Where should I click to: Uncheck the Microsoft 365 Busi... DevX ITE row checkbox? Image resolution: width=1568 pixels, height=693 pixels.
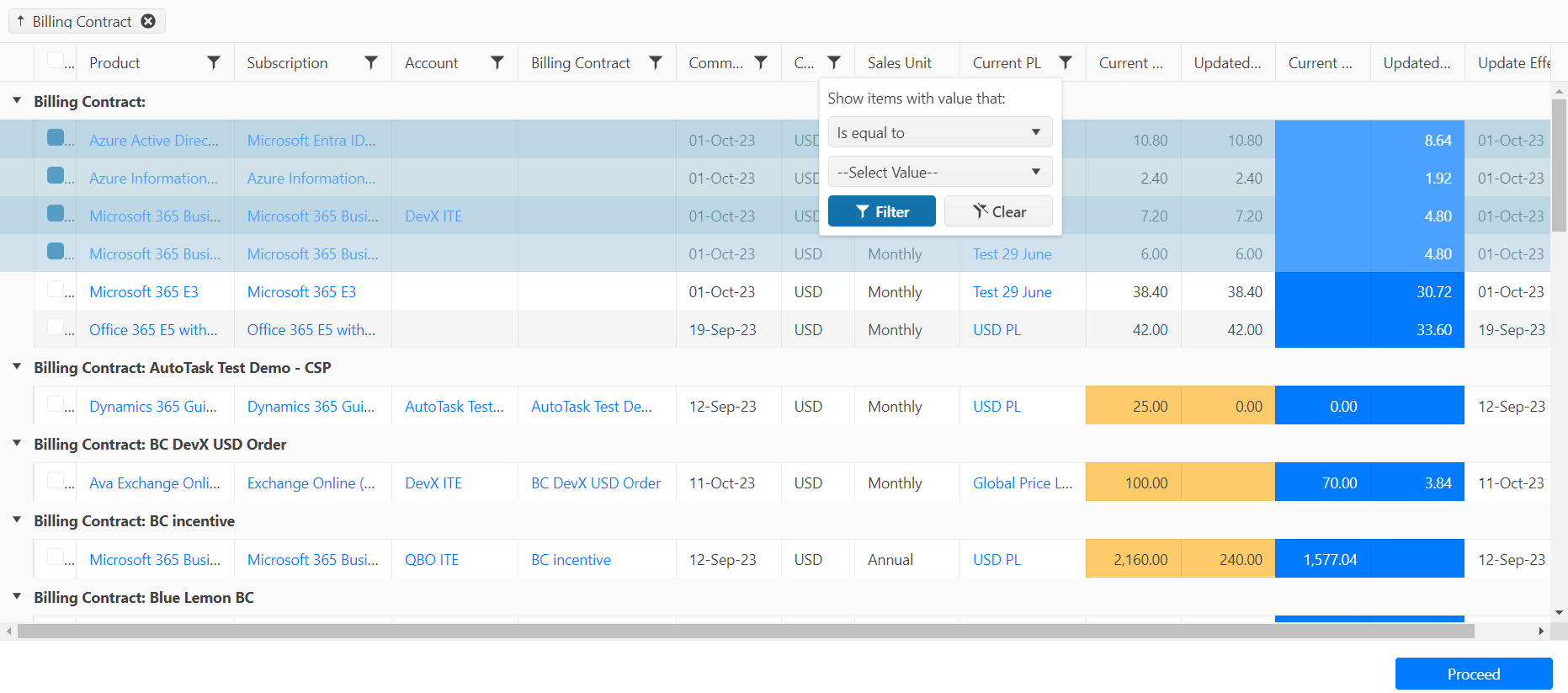click(56, 213)
